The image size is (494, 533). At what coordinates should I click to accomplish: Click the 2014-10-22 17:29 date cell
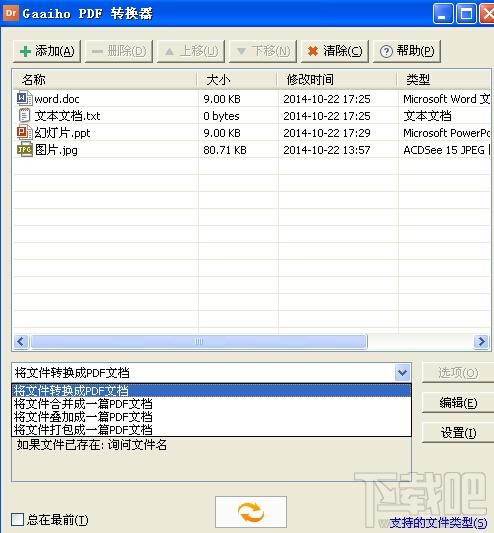(327, 133)
